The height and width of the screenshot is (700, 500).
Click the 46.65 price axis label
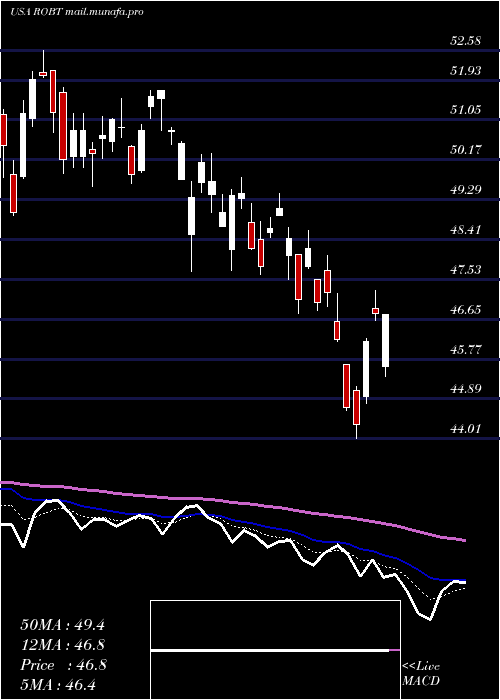point(465,310)
